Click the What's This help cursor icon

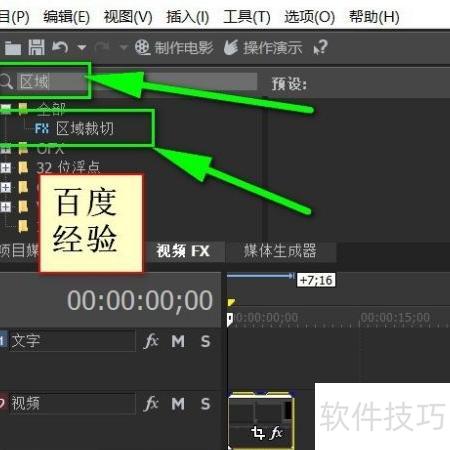[x=321, y=47]
